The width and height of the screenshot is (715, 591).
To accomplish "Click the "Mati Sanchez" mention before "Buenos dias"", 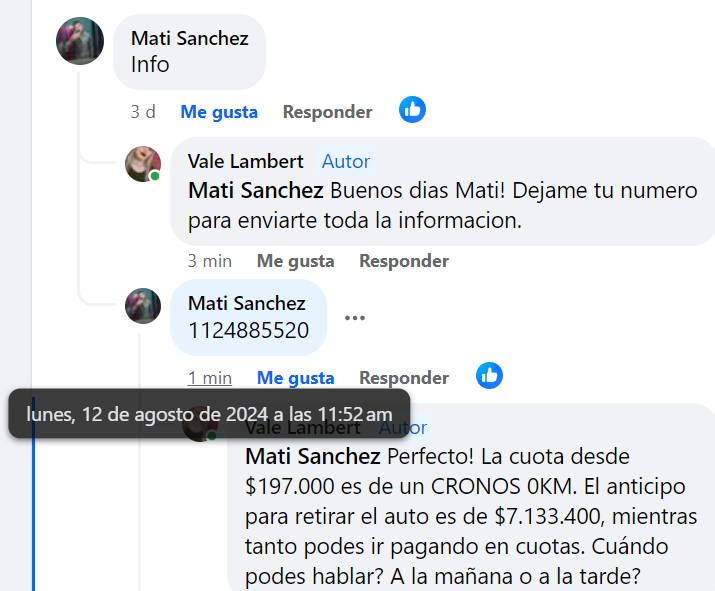I will (x=255, y=190).
